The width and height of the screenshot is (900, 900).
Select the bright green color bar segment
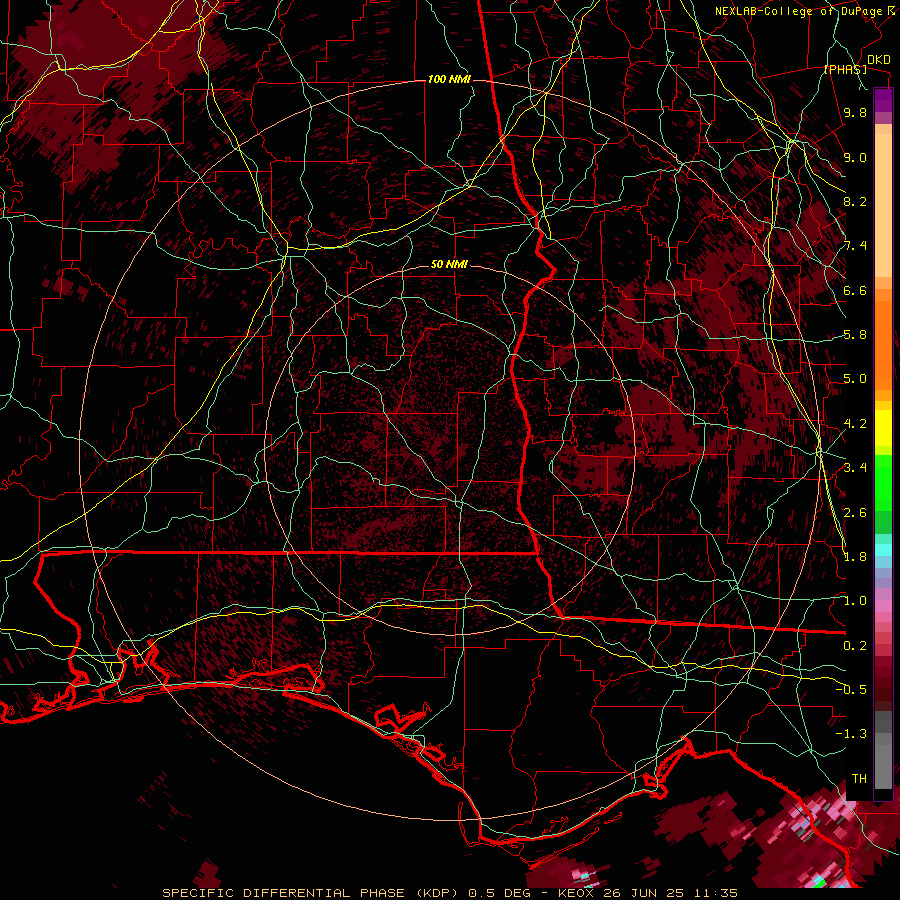pyautogui.click(x=883, y=482)
